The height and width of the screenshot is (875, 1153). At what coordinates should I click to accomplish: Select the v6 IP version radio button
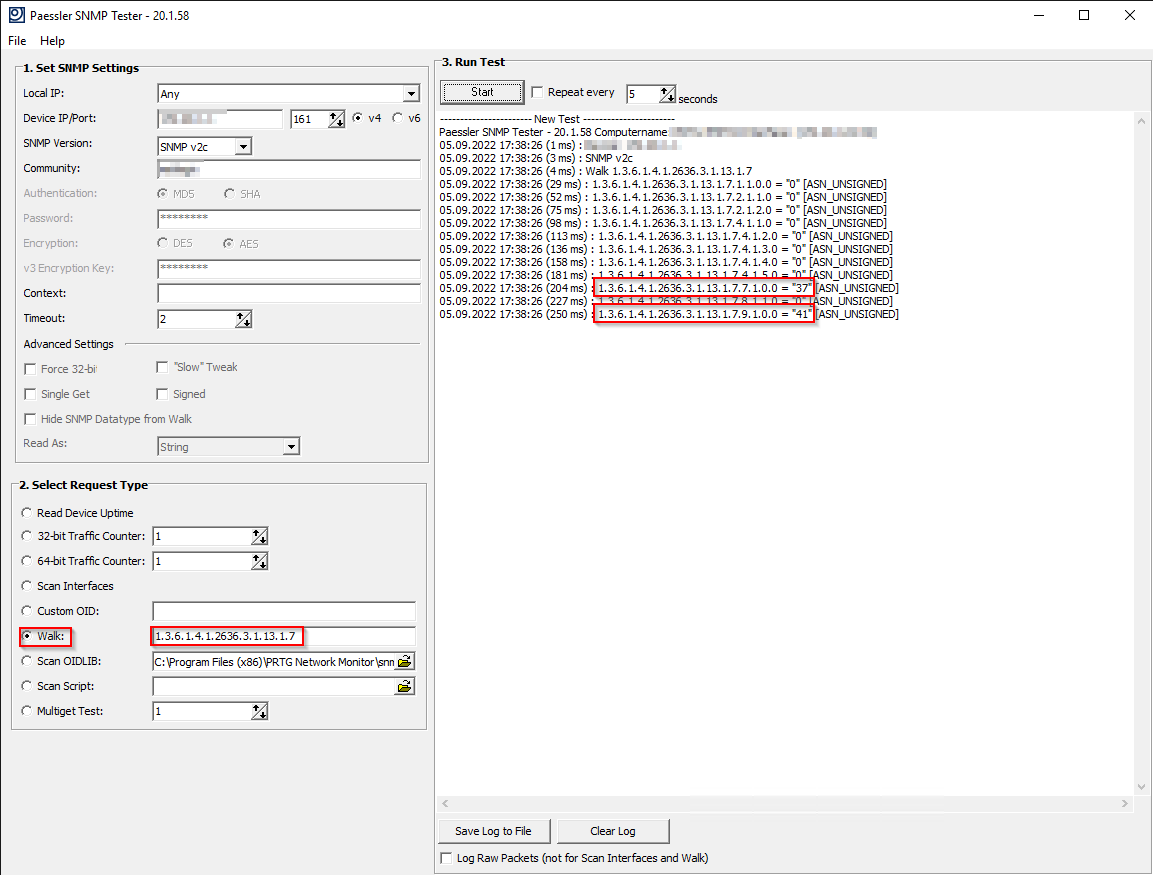pos(398,118)
